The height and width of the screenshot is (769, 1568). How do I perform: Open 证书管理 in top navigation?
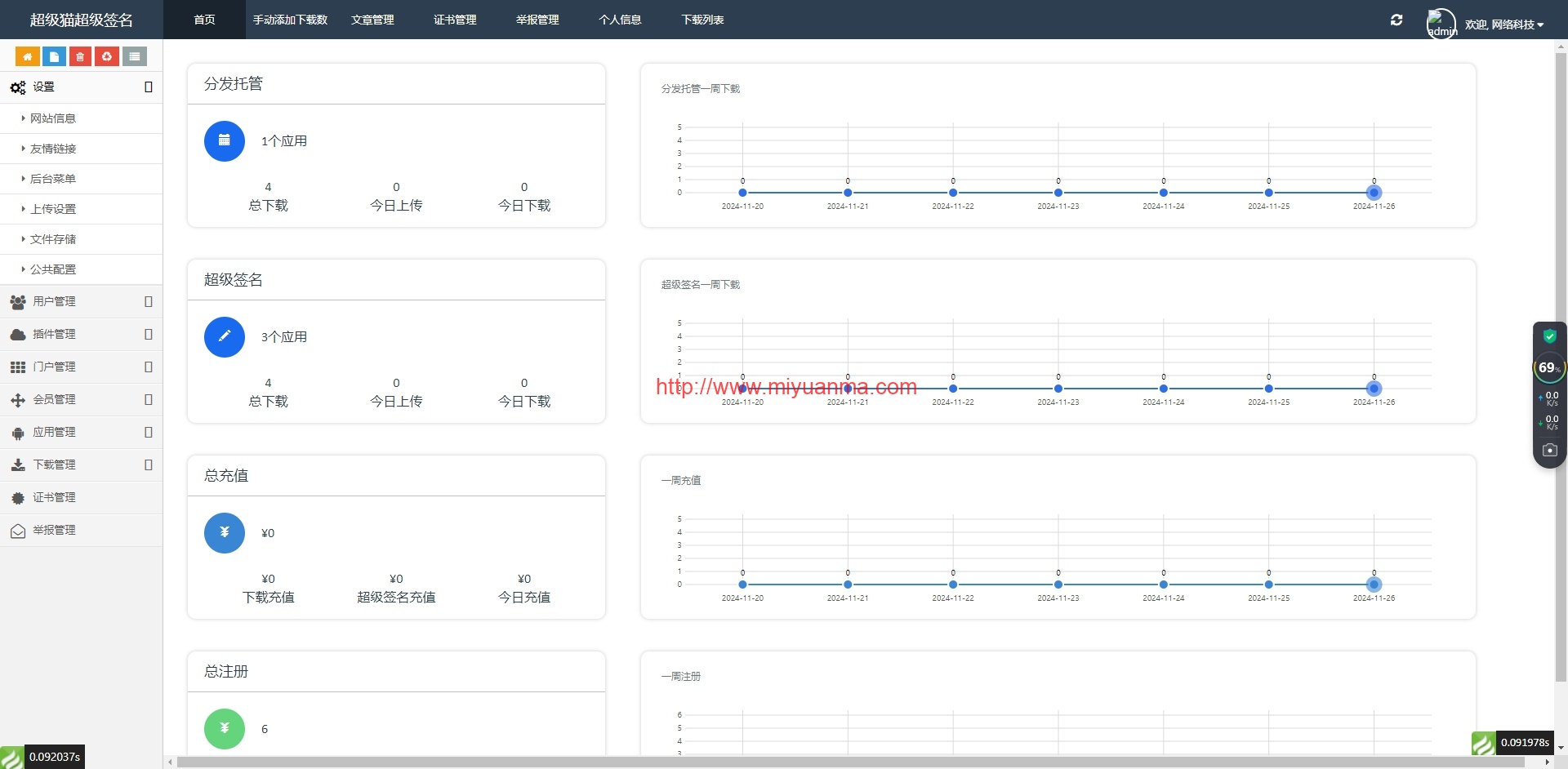click(x=455, y=20)
